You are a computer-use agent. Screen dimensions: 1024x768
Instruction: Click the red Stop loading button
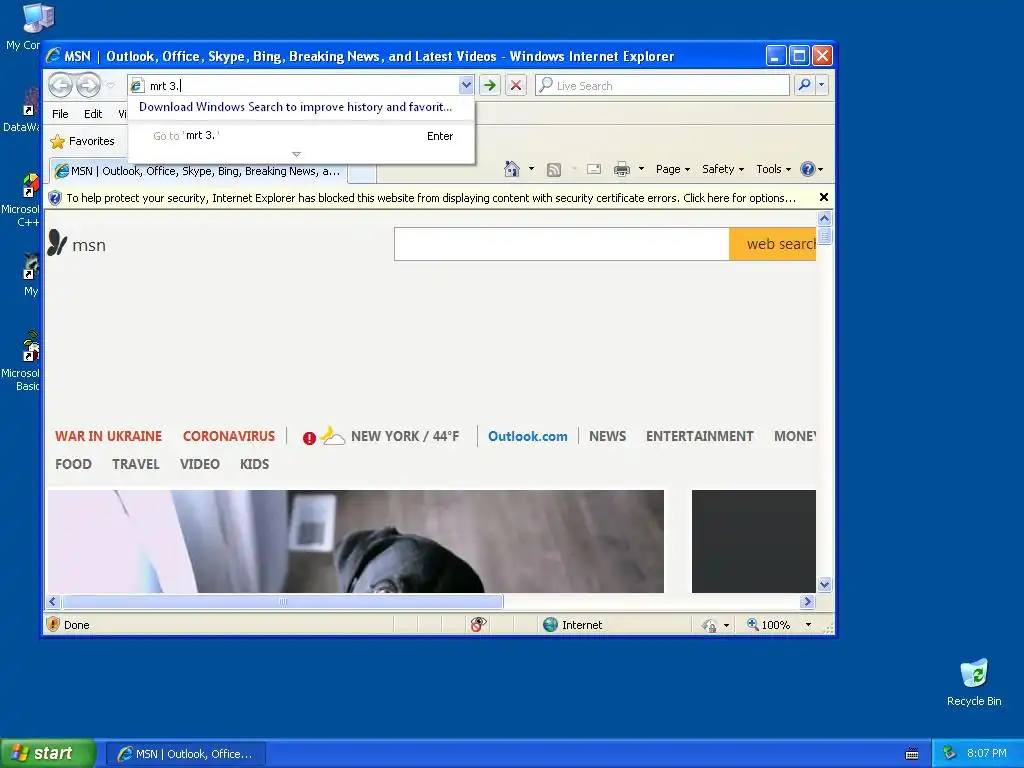tap(516, 86)
